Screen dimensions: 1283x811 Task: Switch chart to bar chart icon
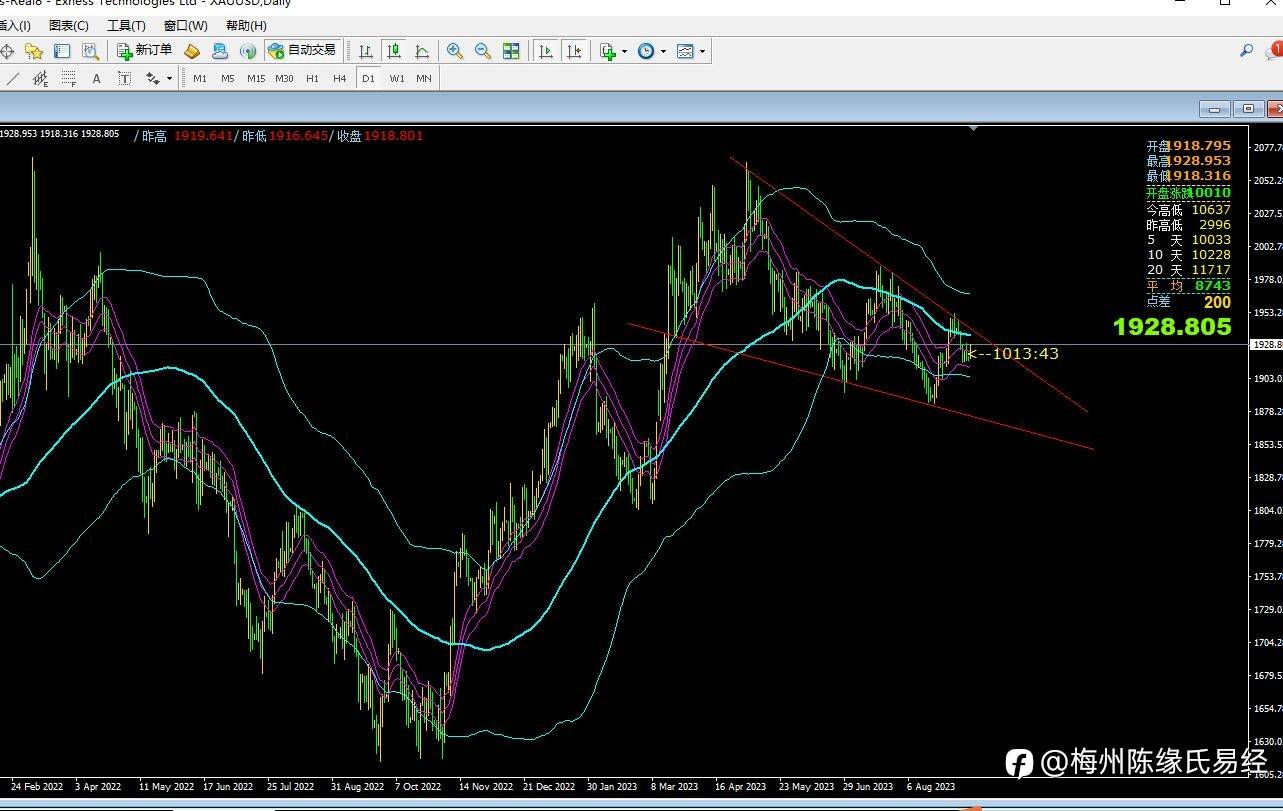click(x=366, y=51)
